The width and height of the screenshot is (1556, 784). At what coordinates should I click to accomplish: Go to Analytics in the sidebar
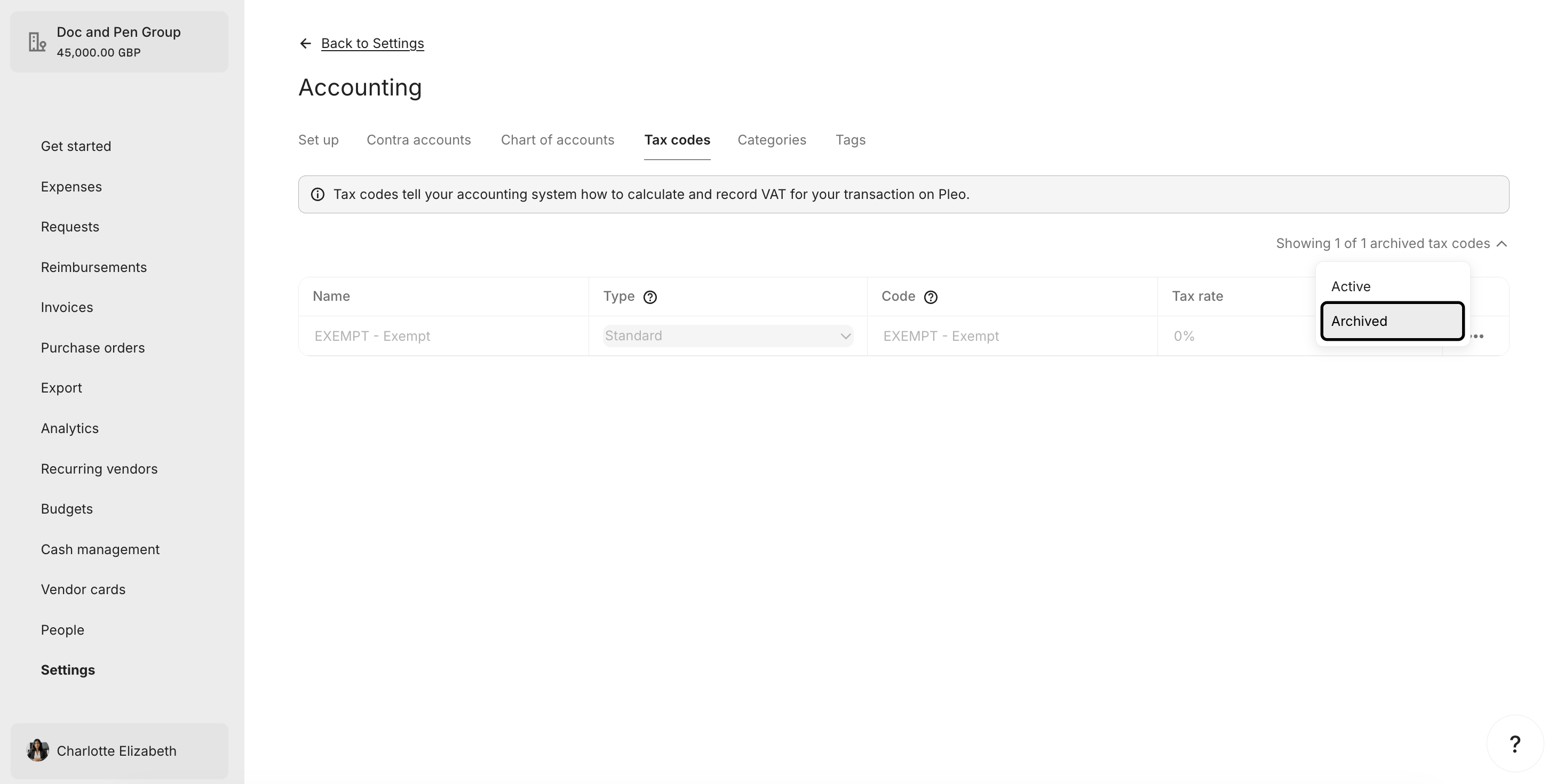pos(69,428)
